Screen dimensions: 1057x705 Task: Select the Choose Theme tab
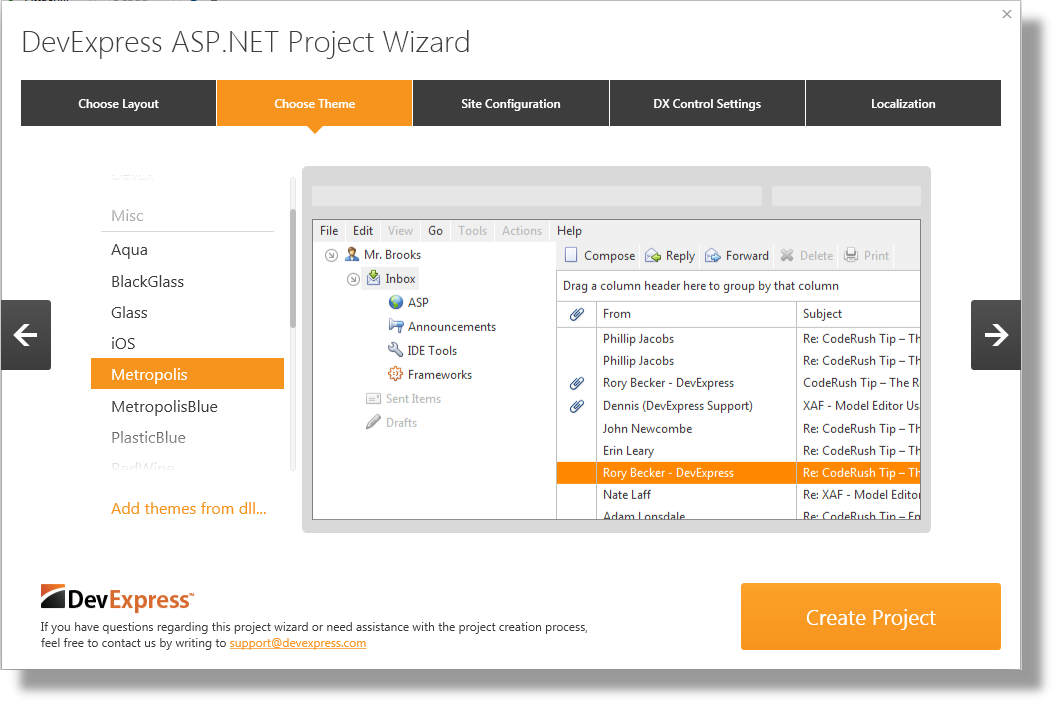314,103
